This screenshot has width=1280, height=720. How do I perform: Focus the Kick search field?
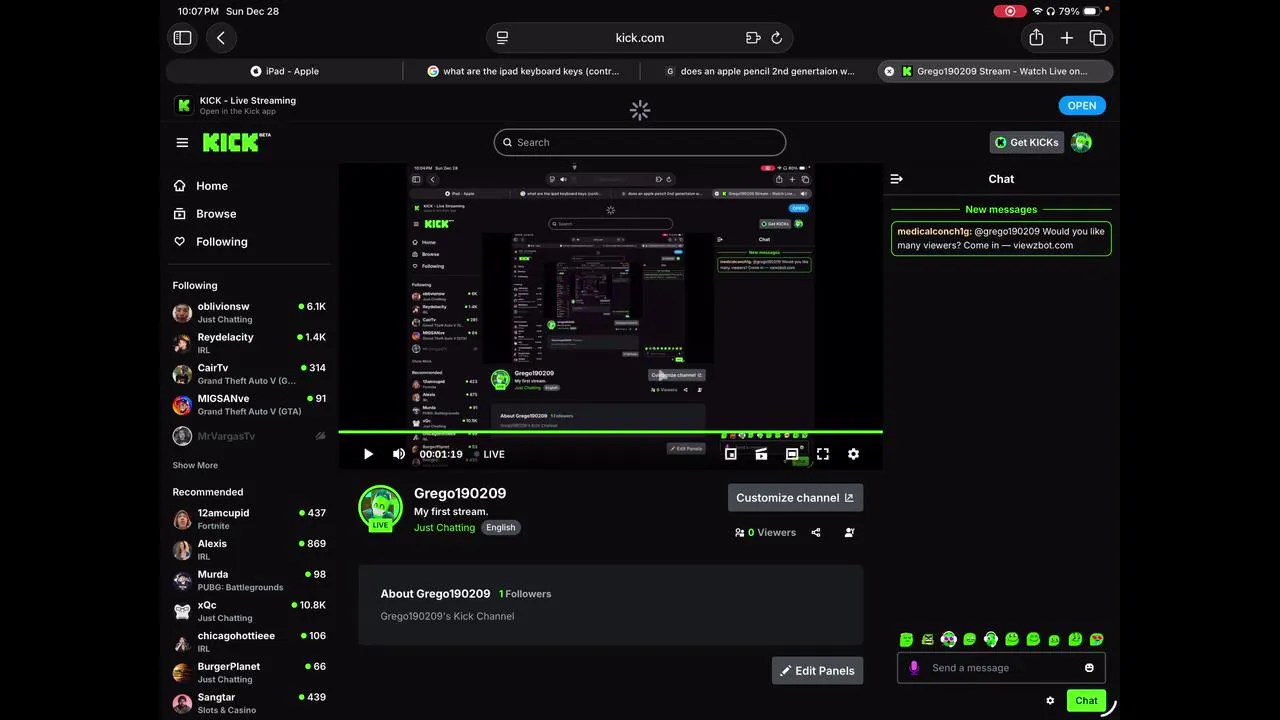640,142
